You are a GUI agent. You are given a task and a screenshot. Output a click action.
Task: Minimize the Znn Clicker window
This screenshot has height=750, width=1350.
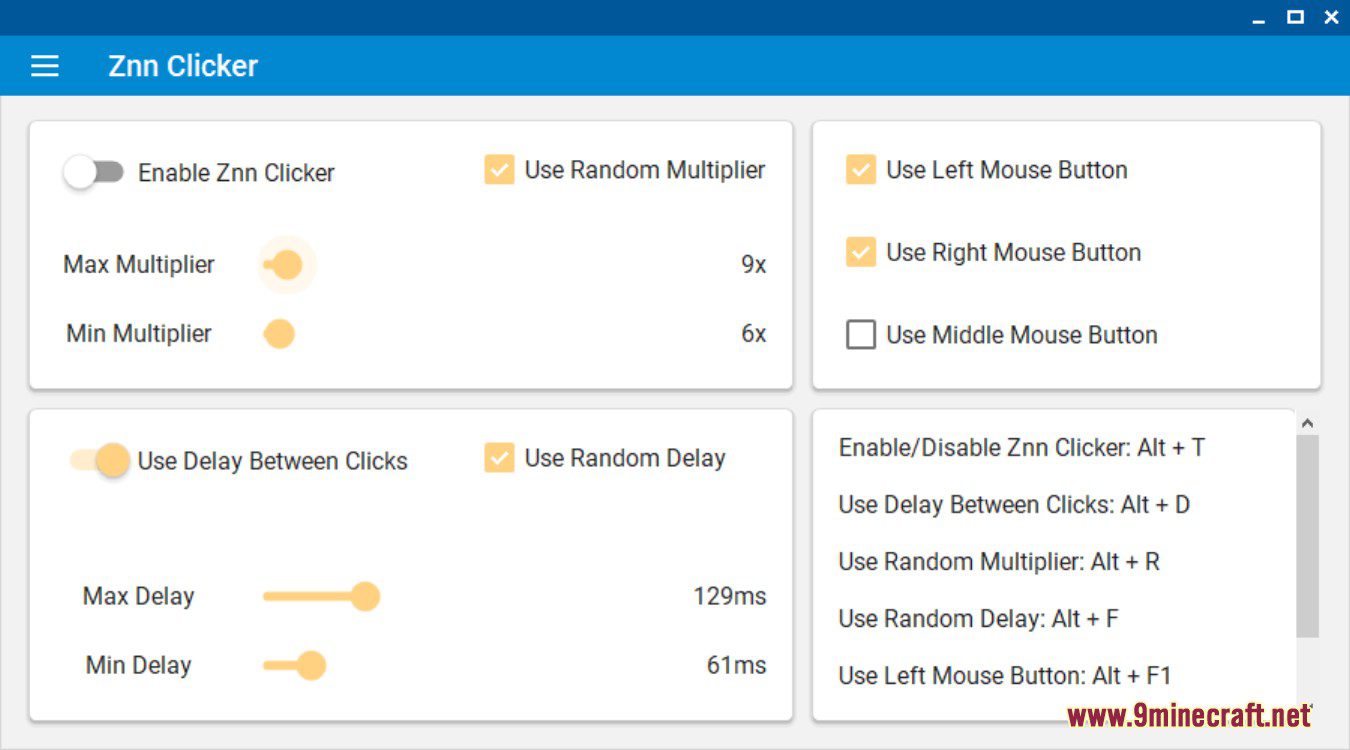click(1259, 17)
